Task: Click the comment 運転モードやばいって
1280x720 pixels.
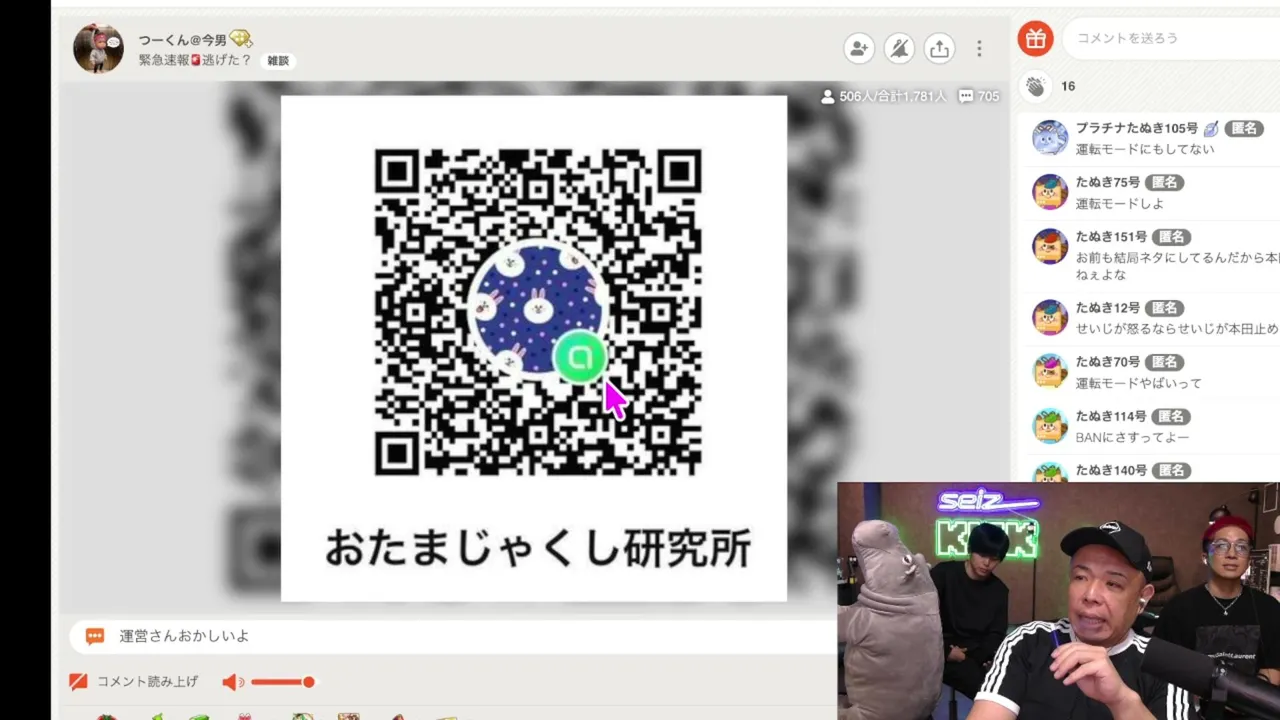Action: [1139, 383]
